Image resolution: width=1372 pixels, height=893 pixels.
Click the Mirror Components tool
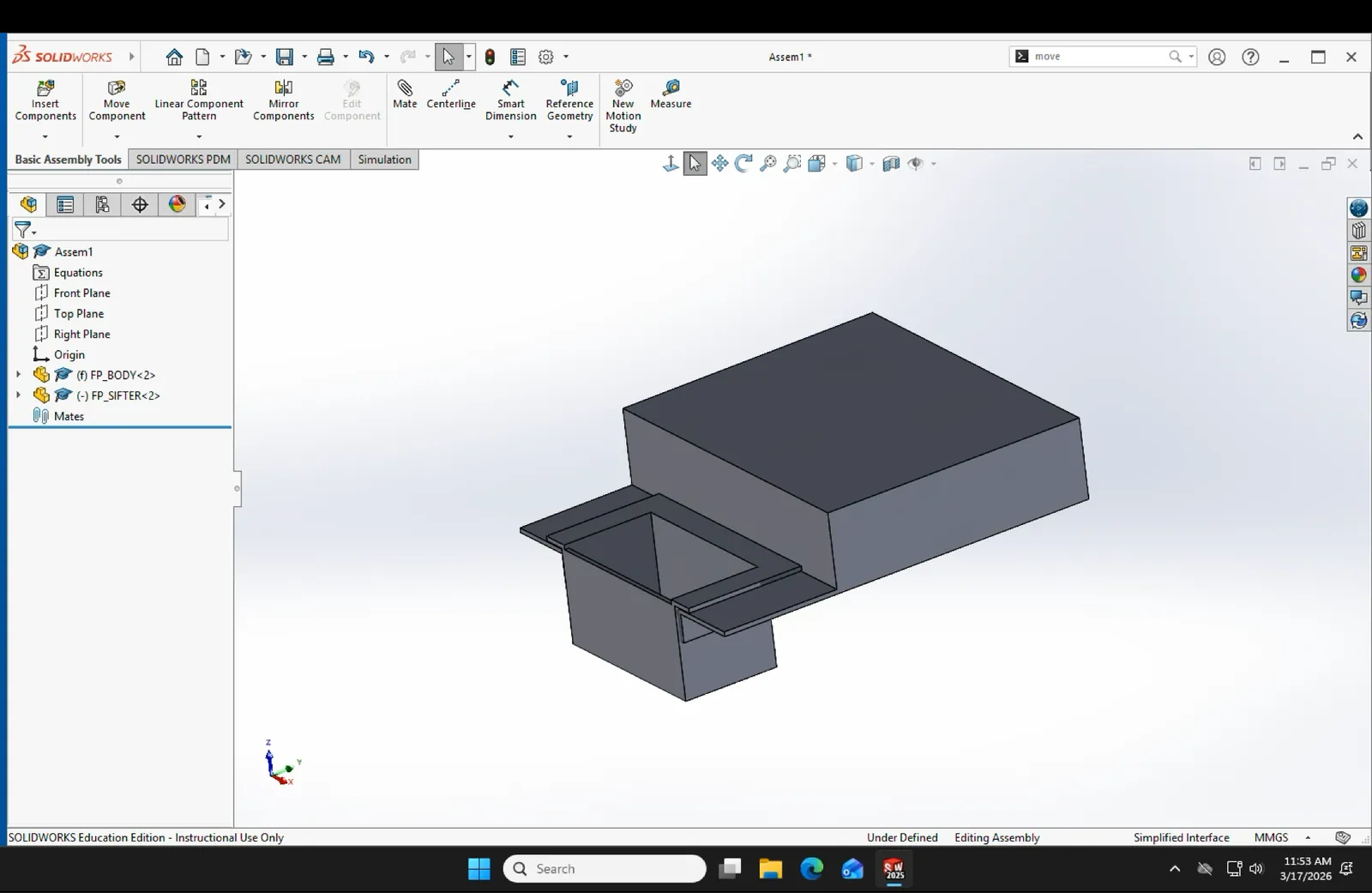[x=283, y=100]
